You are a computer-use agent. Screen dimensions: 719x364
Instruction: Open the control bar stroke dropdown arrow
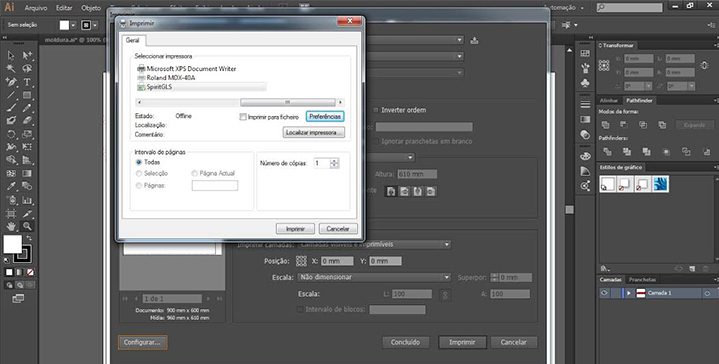tap(95, 25)
